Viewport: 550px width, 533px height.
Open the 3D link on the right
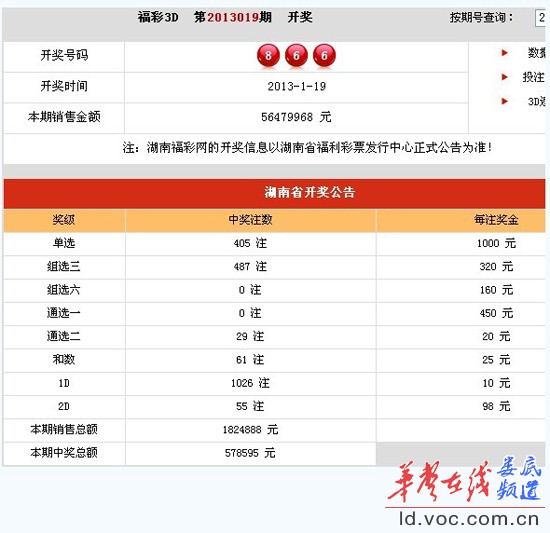click(x=537, y=101)
